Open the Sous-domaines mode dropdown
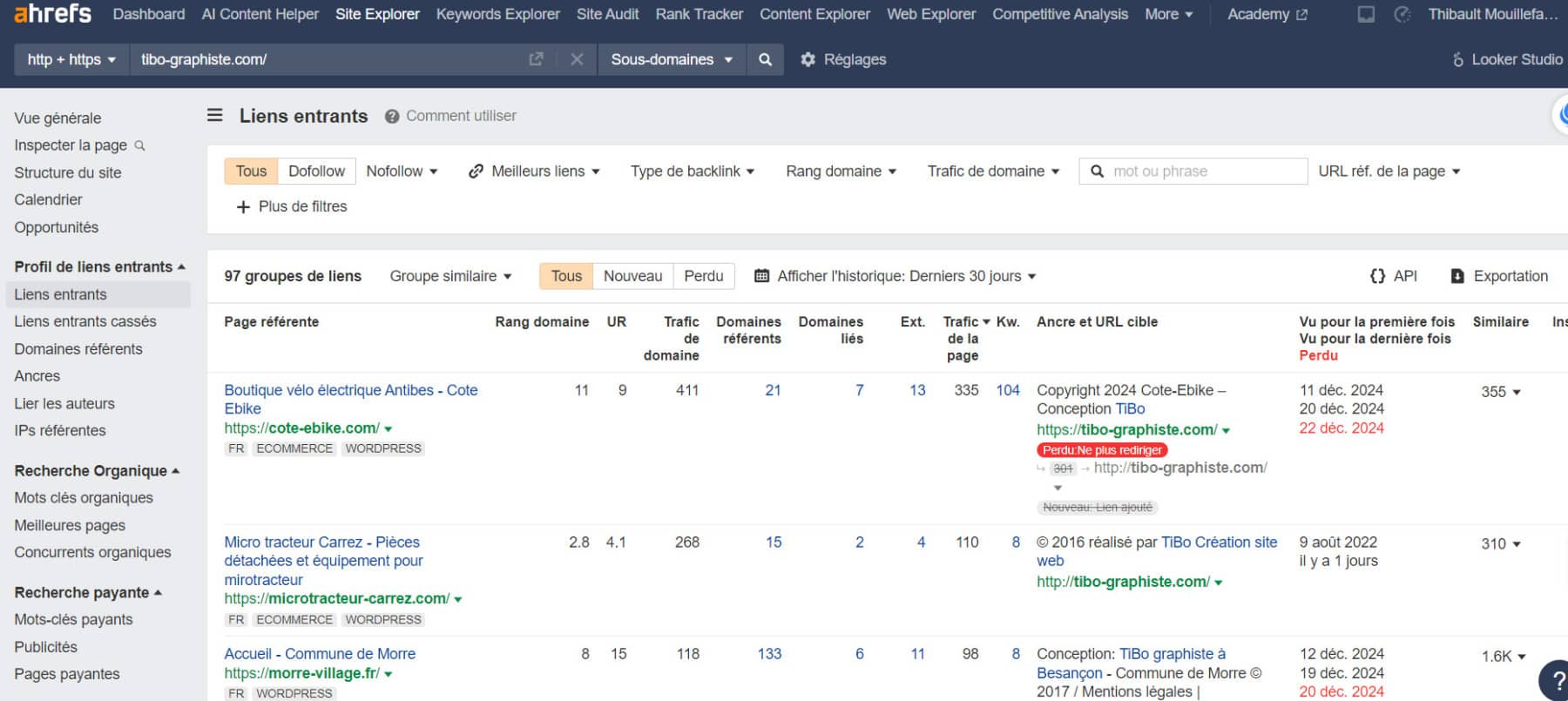The height and width of the screenshot is (701, 1568). [x=672, y=59]
